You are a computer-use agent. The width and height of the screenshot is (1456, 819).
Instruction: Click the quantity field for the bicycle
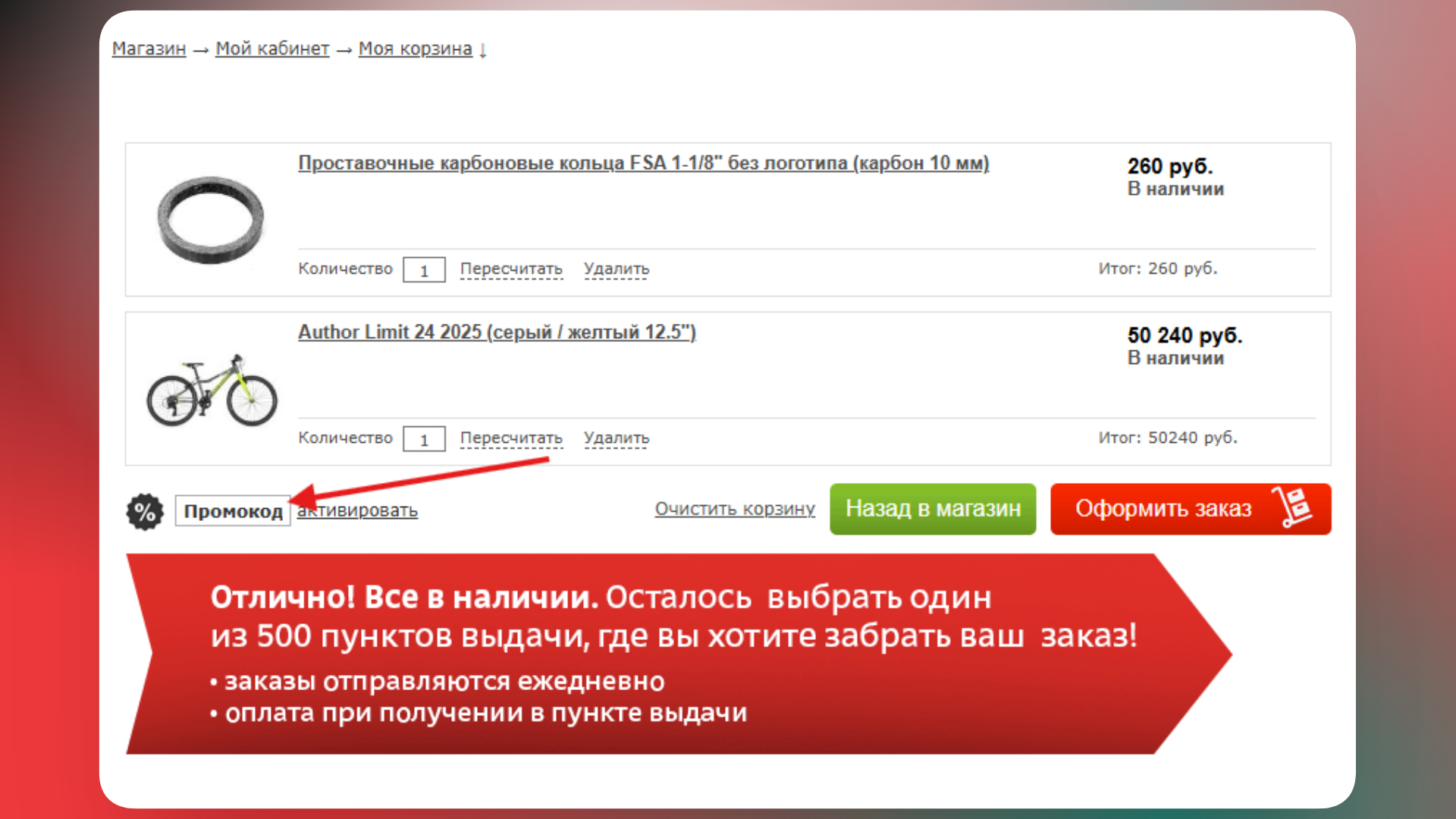click(423, 438)
